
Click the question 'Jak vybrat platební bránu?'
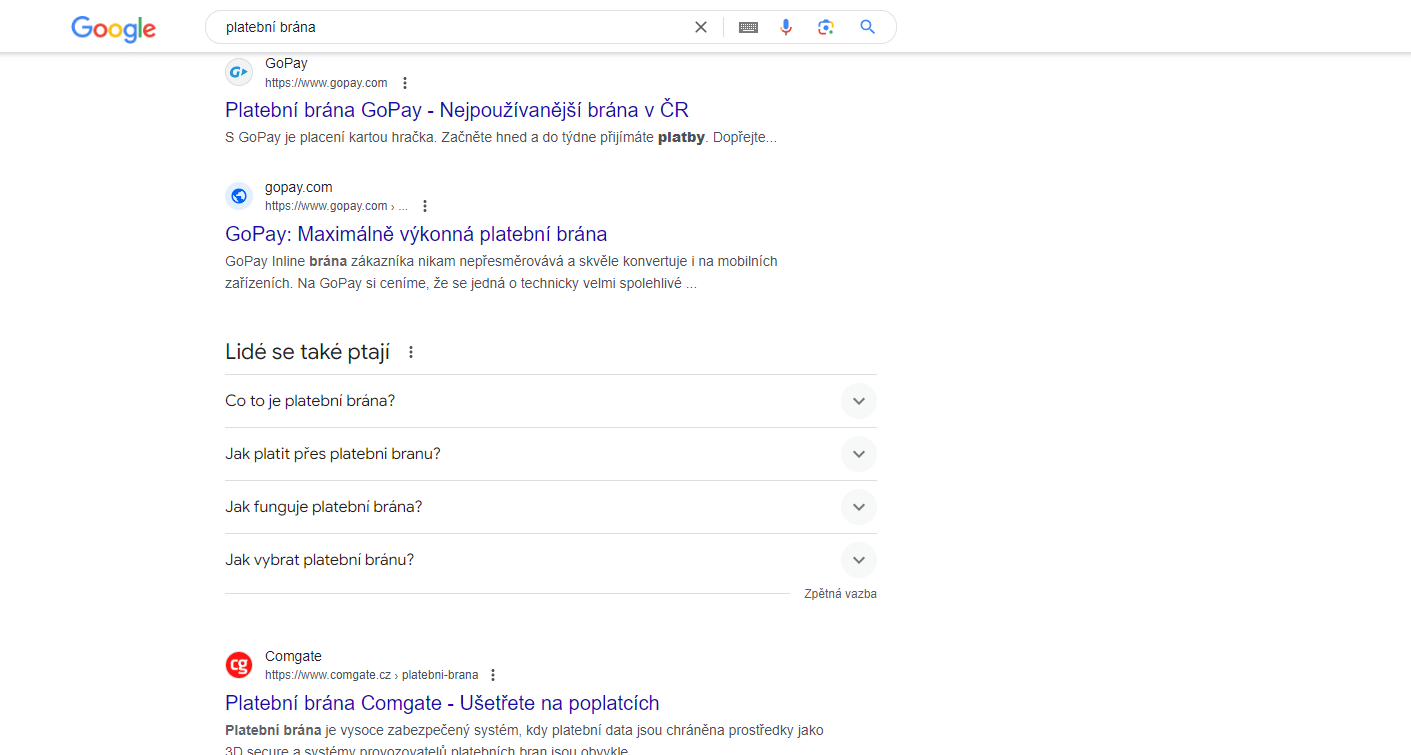pyautogui.click(x=320, y=560)
